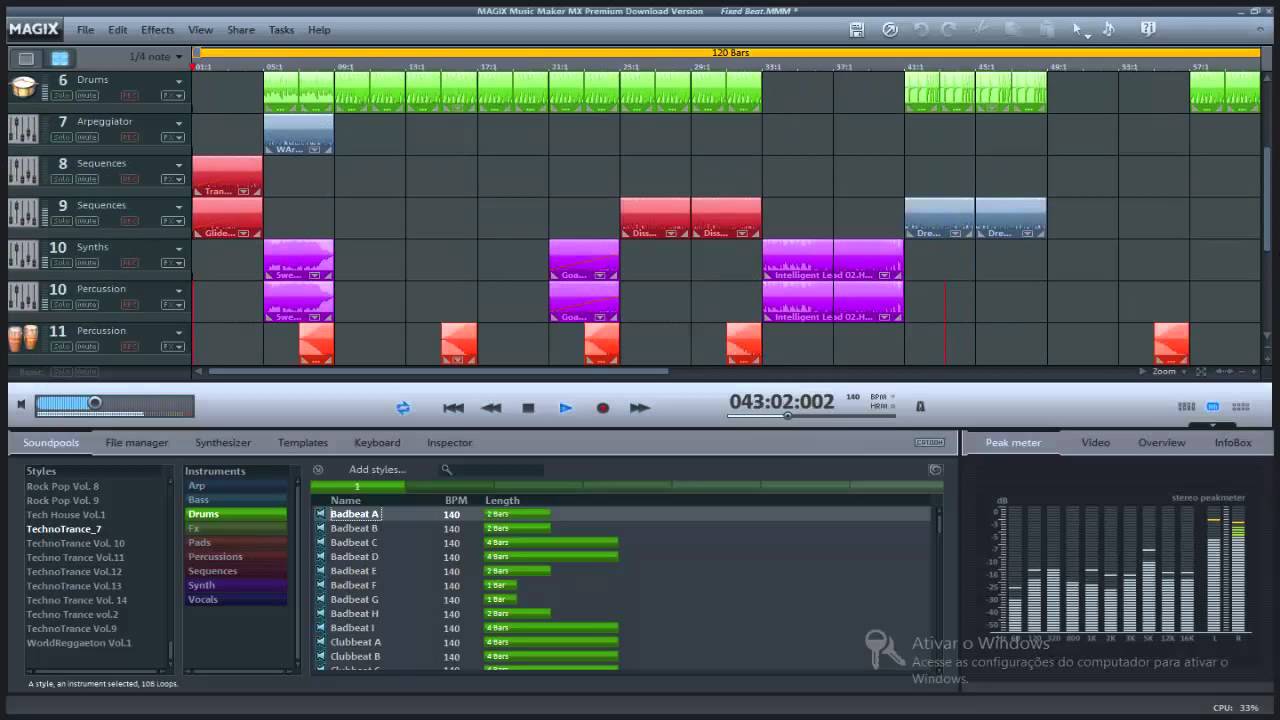Image resolution: width=1280 pixels, height=720 pixels.
Task: Click the music note toolbar icon
Action: 1108,30
